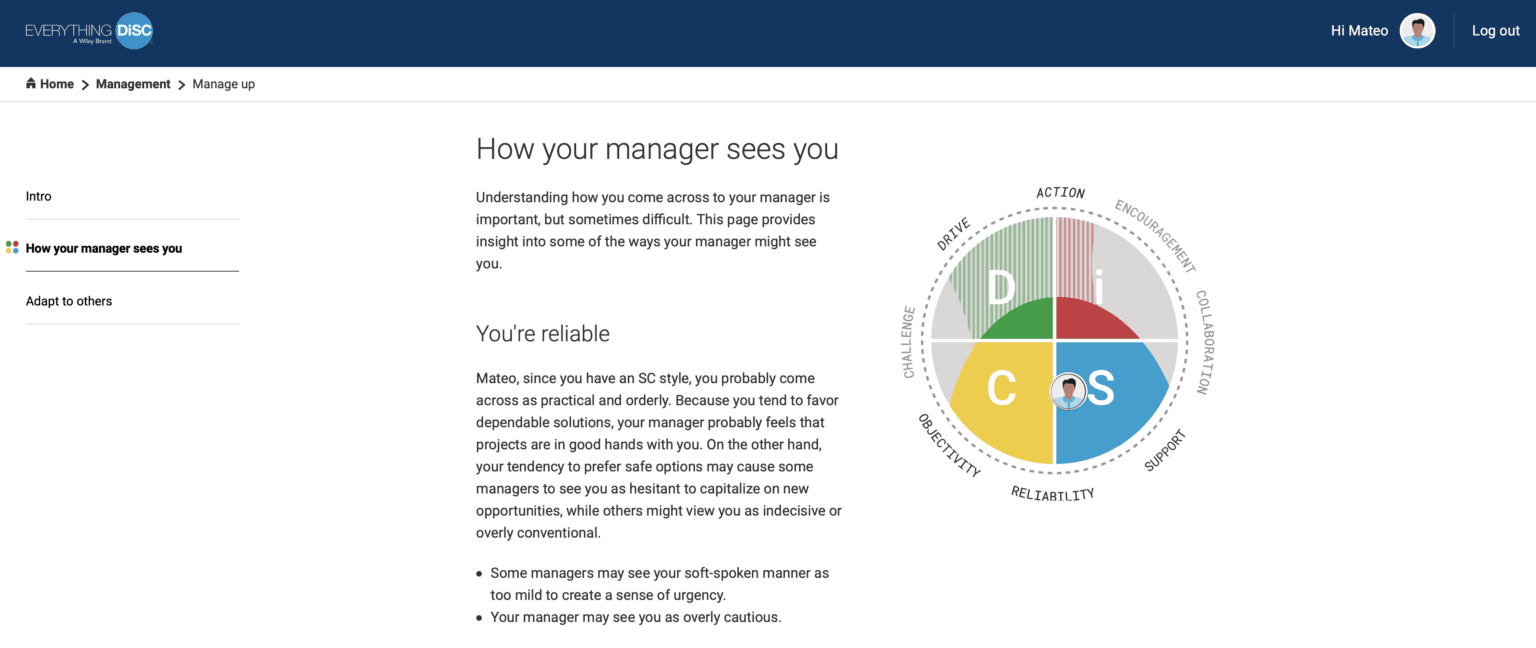Click the Management breadcrumb link
This screenshot has height=648, width=1536.
133,84
